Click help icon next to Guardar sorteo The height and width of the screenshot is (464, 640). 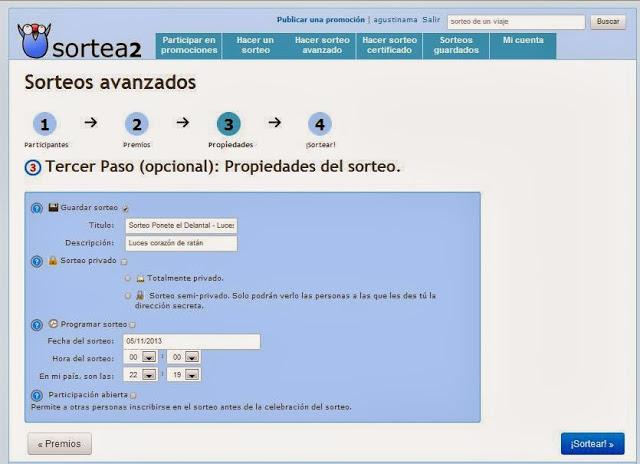pyautogui.click(x=36, y=208)
